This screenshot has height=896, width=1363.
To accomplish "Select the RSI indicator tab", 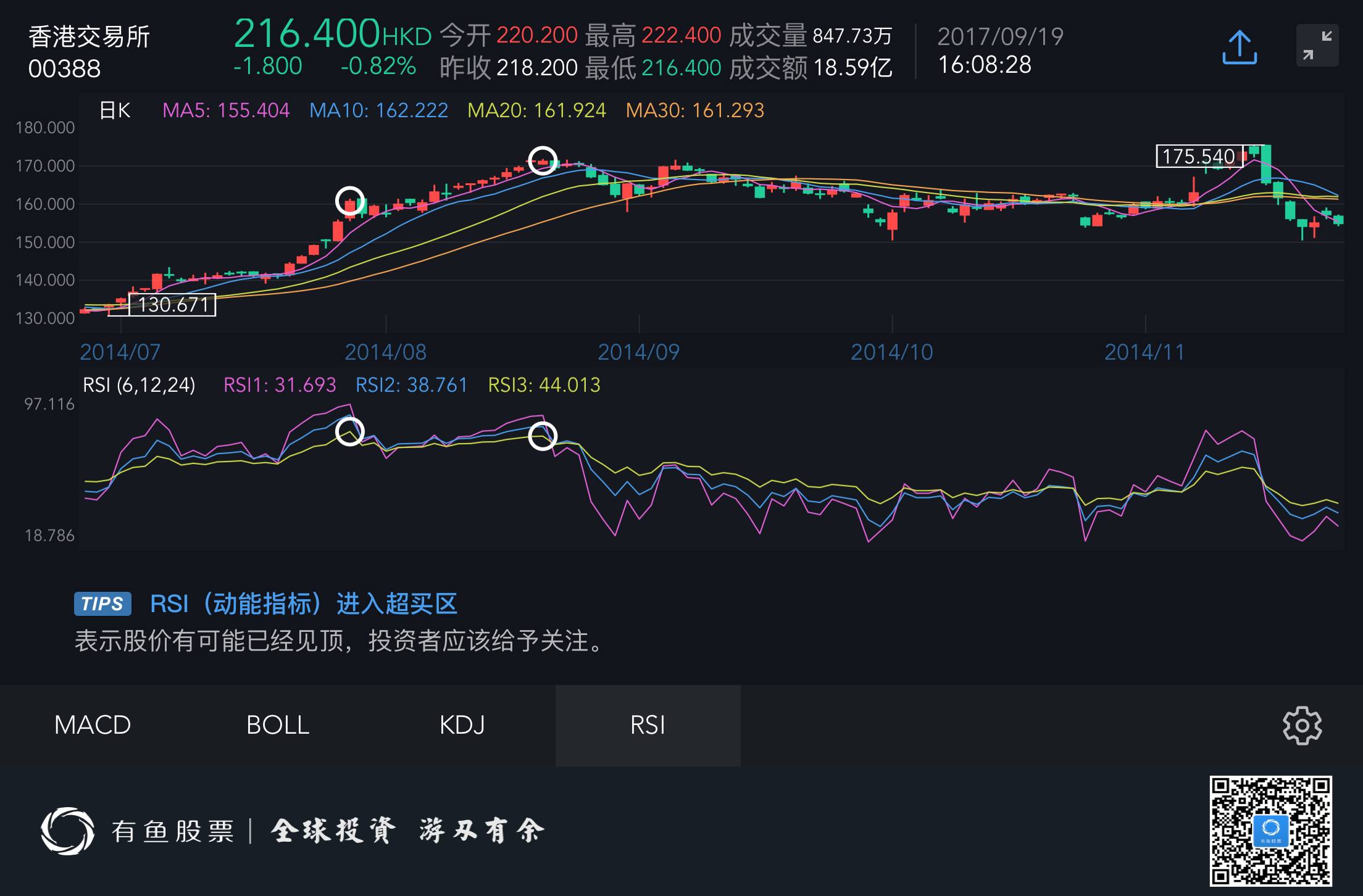I will click(648, 725).
